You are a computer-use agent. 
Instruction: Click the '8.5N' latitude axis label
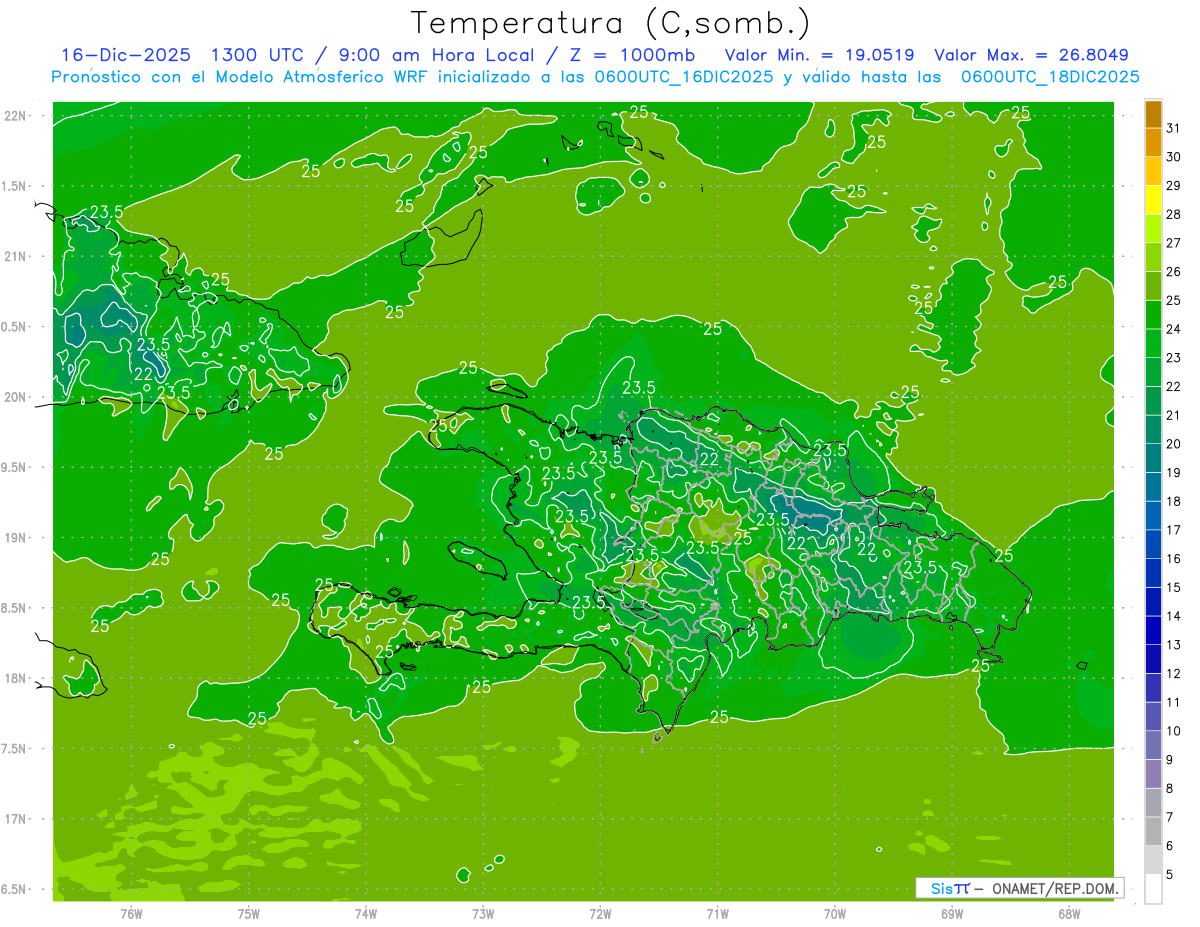[15, 608]
